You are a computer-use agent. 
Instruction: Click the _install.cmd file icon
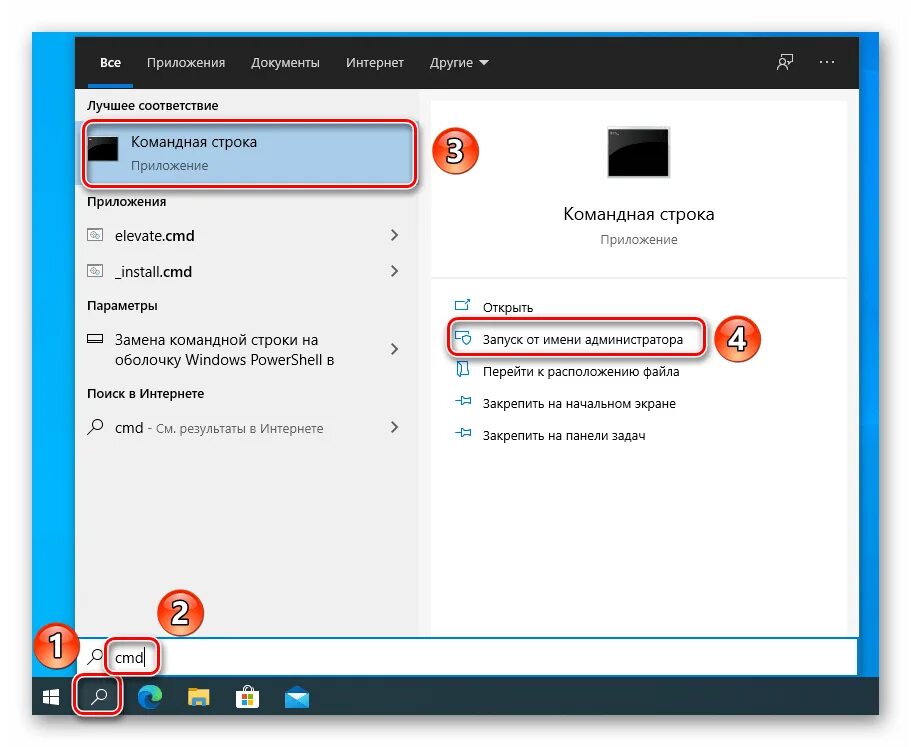(x=95, y=271)
